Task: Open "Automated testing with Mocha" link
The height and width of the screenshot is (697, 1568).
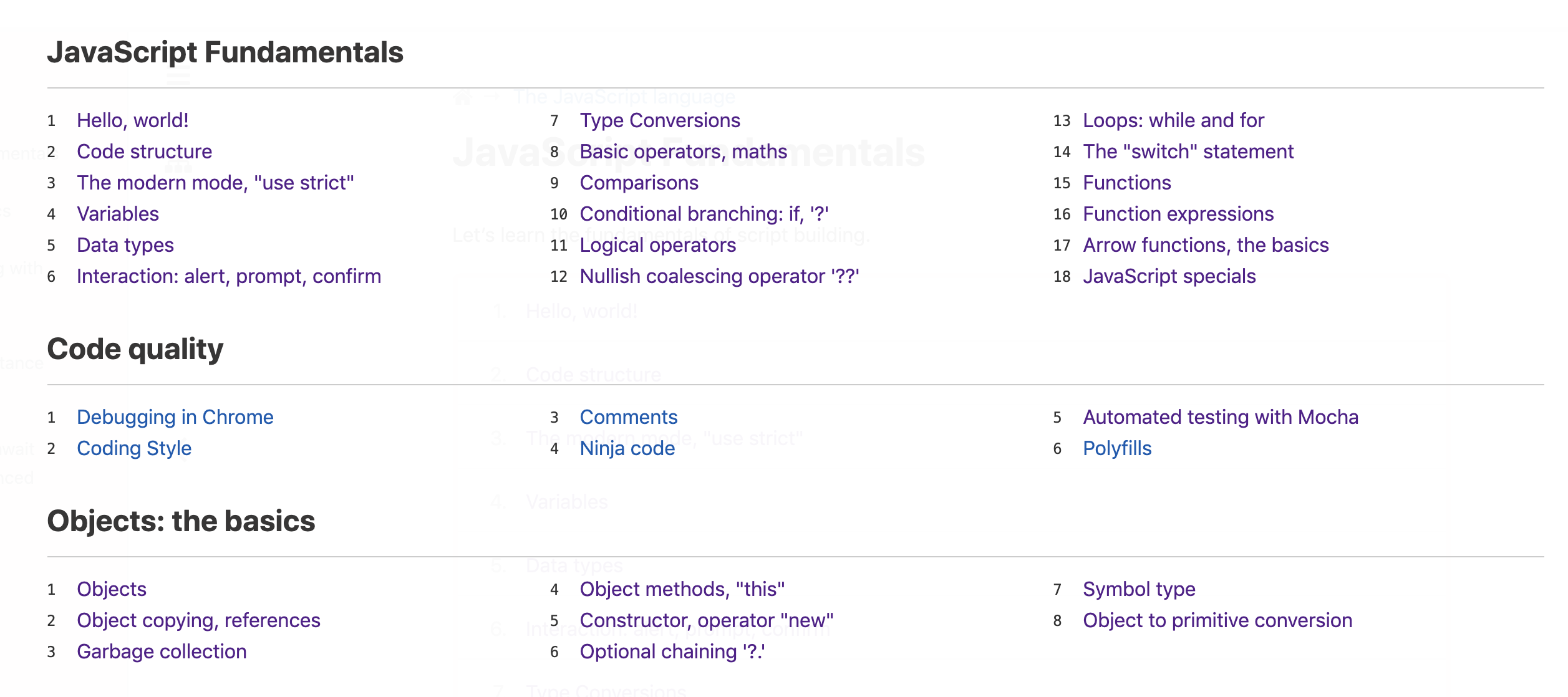Action: point(1221,417)
